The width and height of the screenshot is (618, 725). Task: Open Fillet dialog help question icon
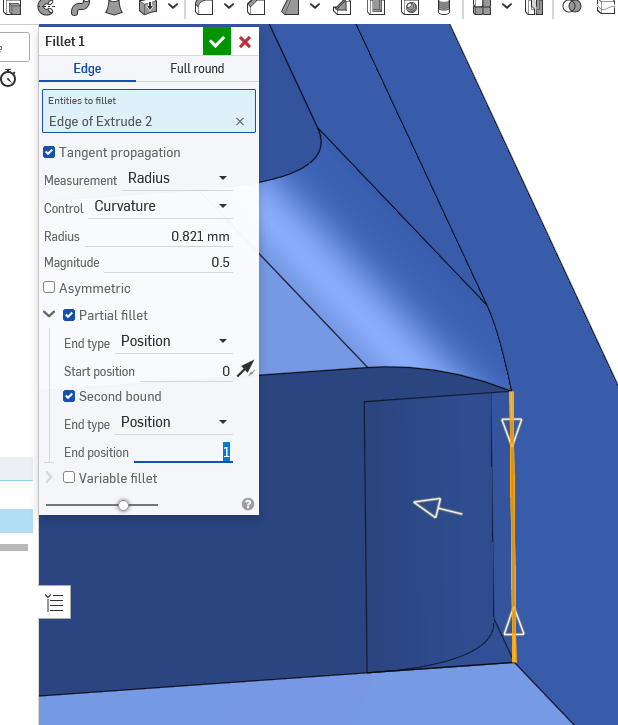click(x=248, y=504)
